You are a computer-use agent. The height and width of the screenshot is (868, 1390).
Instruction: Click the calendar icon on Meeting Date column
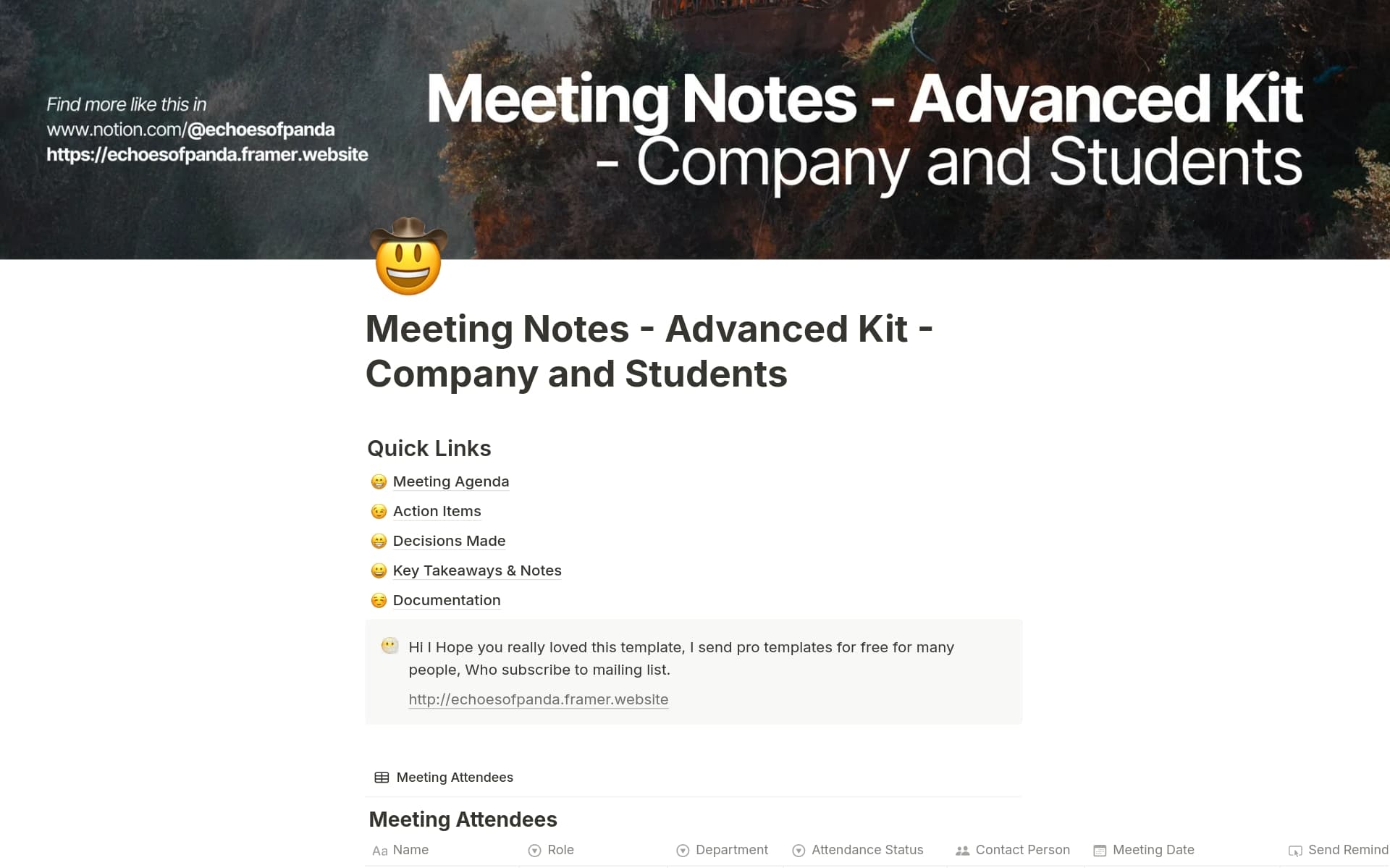1100,851
